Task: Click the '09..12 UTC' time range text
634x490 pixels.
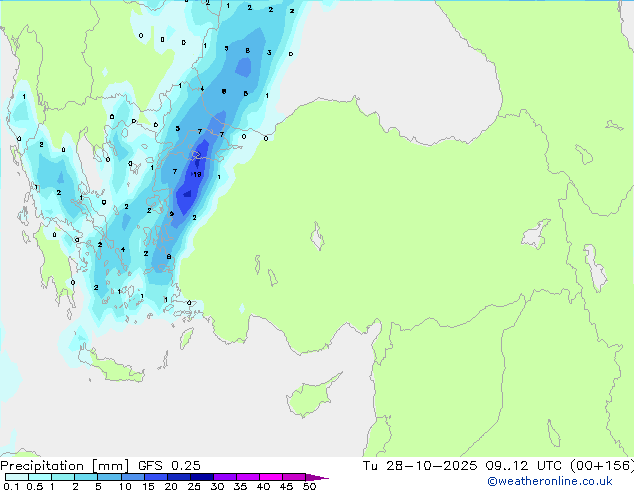Action: tap(523, 466)
